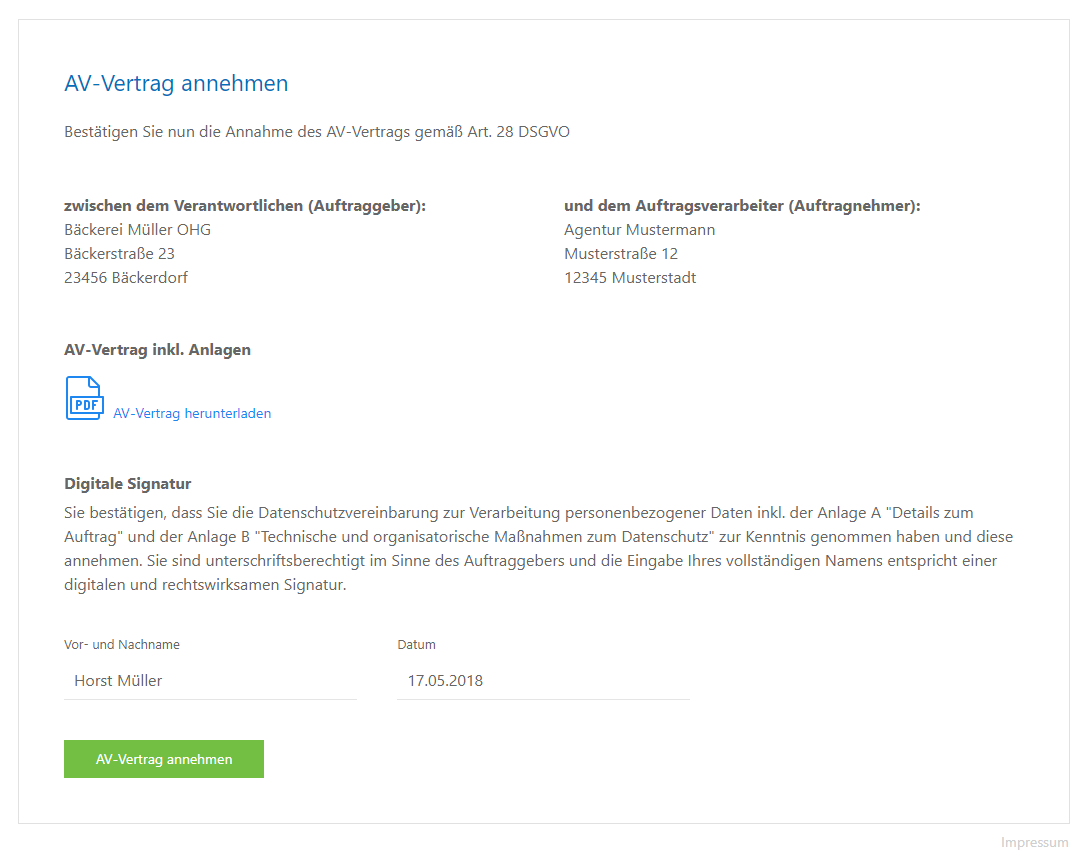
Task: Click the PDF document icon
Action: coord(85,398)
